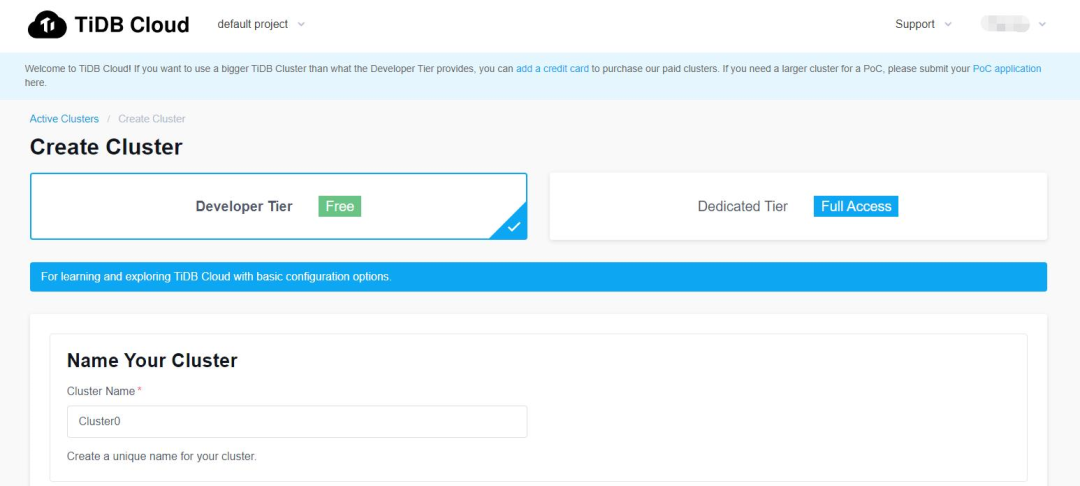Focus the Cluster Name input field
This screenshot has width=1080, height=486.
click(x=297, y=421)
